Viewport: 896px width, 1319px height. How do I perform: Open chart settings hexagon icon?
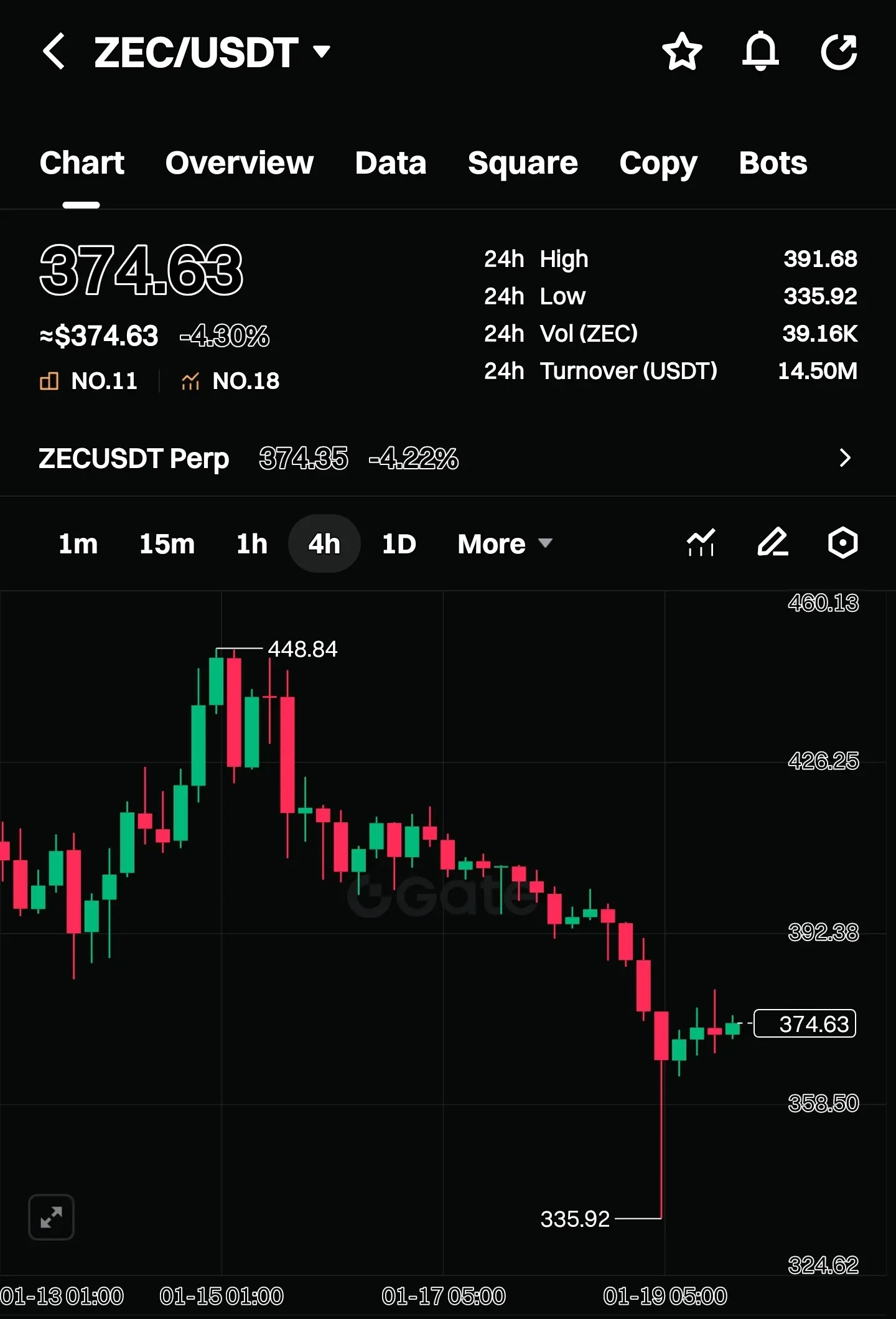(842, 543)
